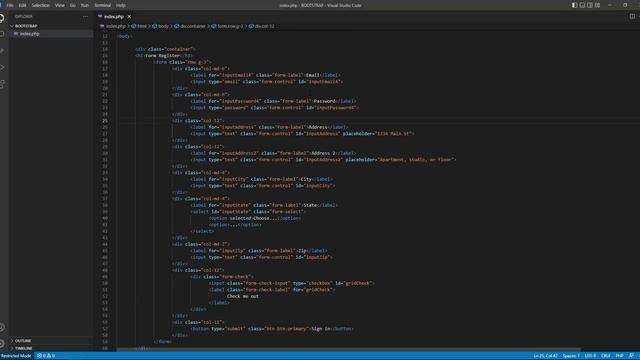Click the inputZip label line
This screenshot has width=640, height=360.
click(259, 251)
